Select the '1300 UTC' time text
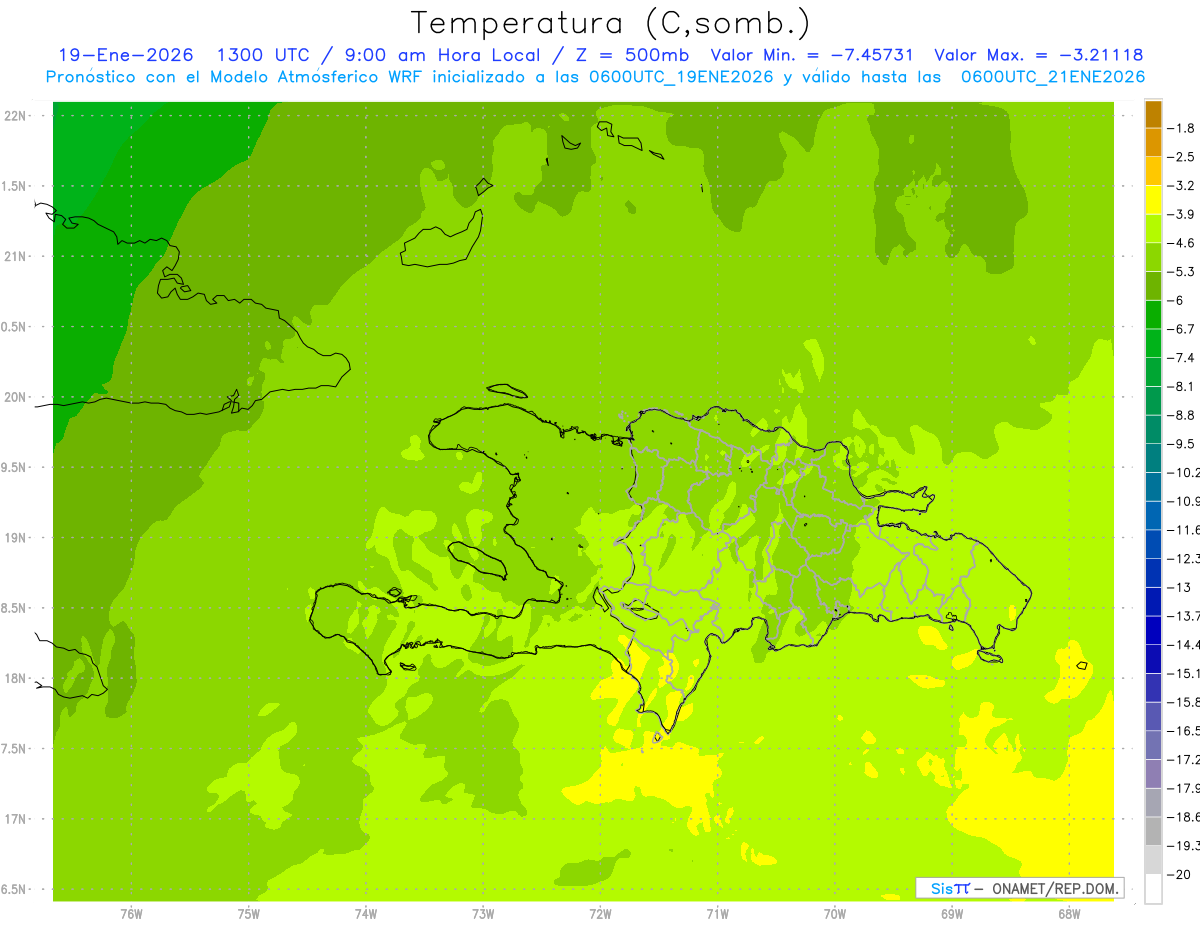Viewport: 1200px width, 927px height. pos(264,55)
